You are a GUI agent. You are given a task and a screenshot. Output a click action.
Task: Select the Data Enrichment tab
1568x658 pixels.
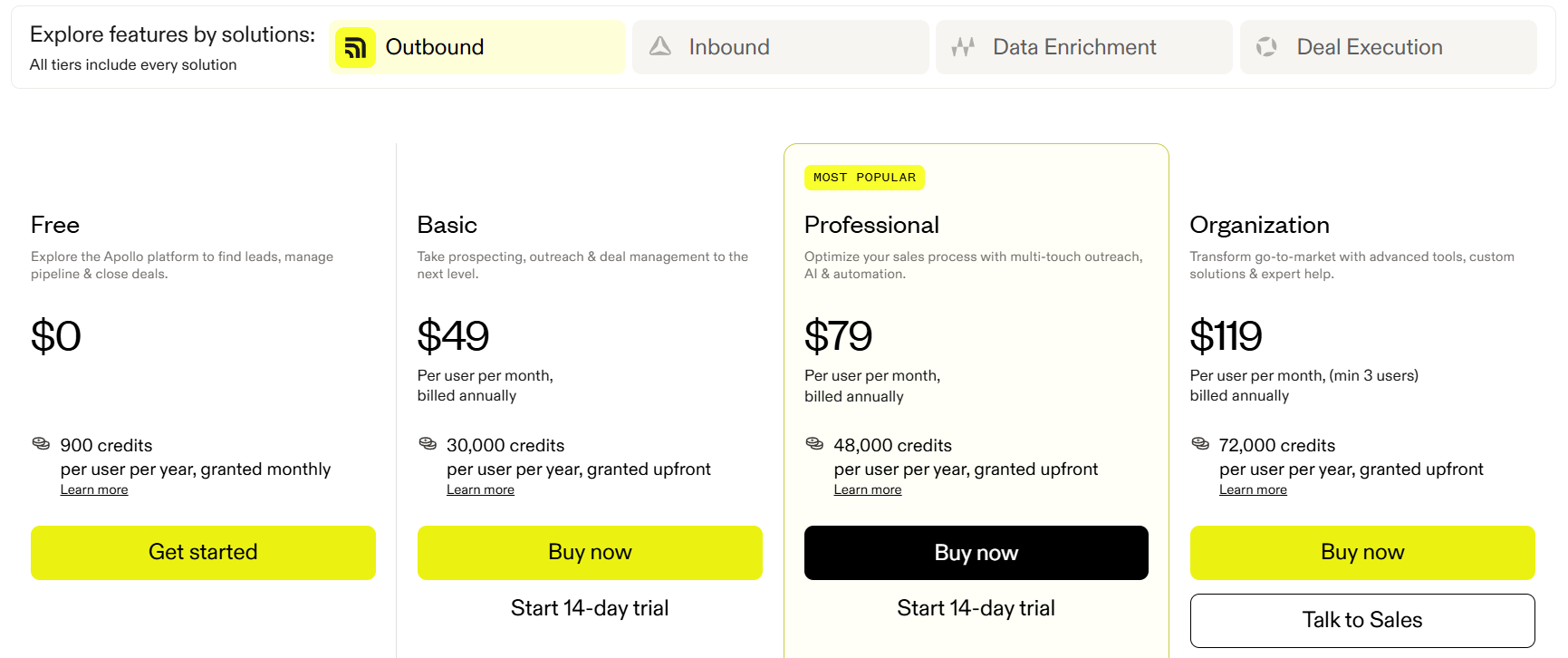[1084, 47]
